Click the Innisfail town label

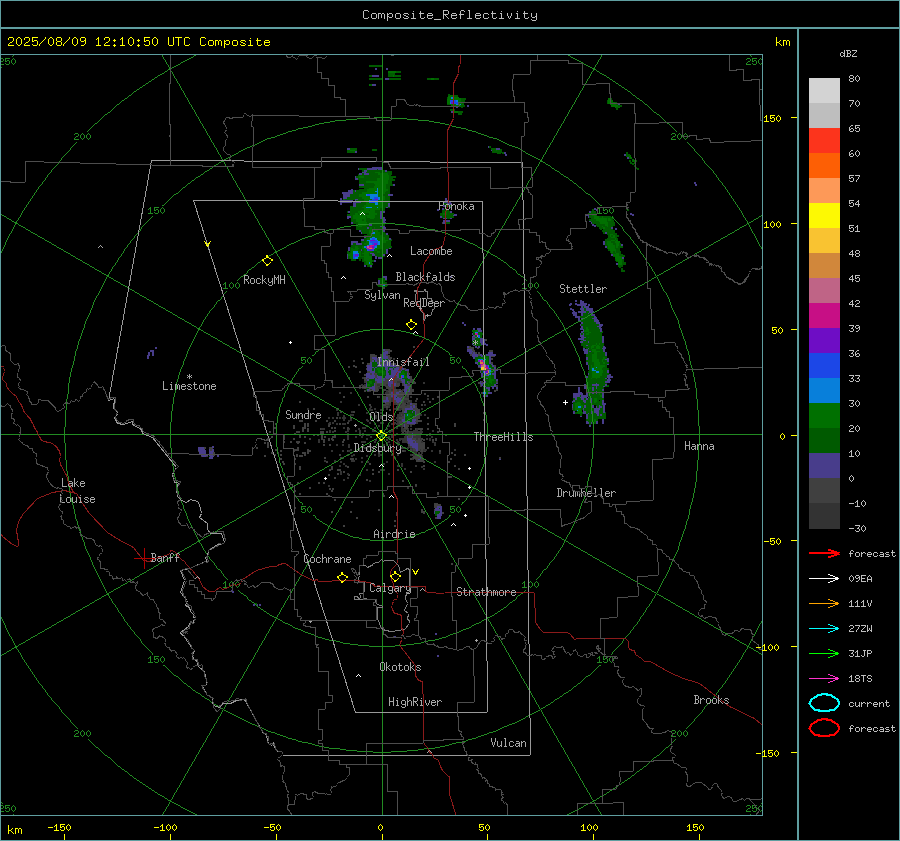click(x=403, y=362)
